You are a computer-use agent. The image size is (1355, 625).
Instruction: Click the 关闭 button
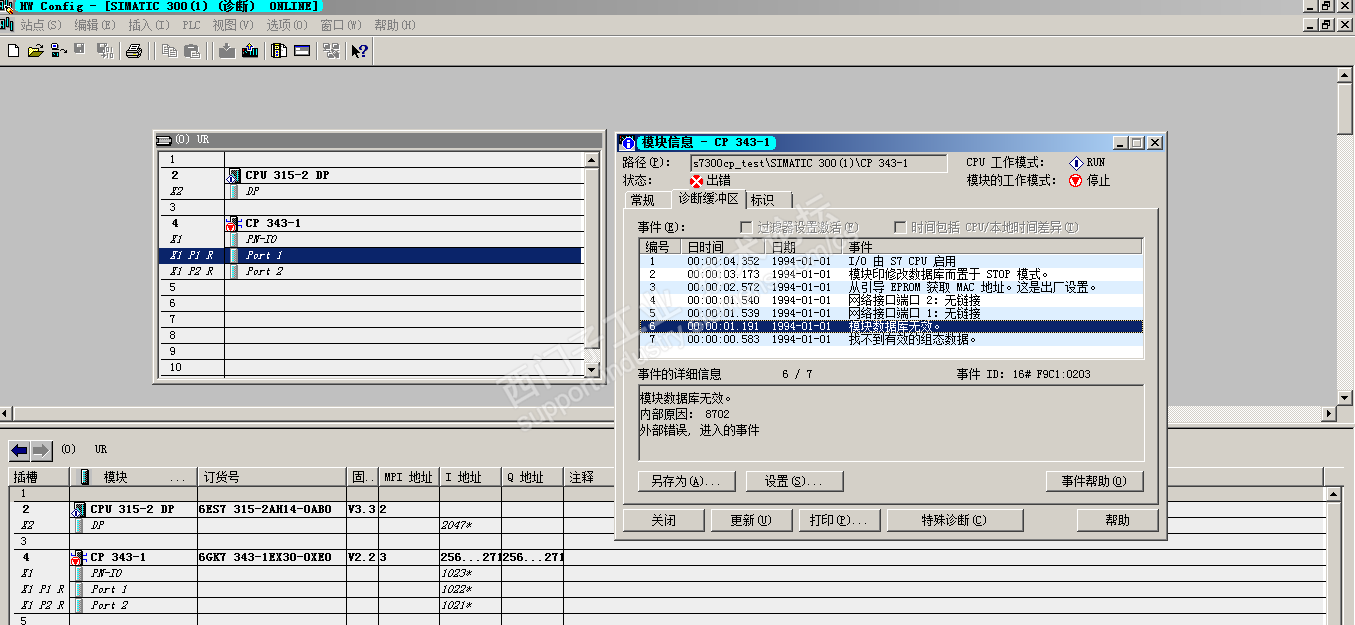[x=663, y=520]
